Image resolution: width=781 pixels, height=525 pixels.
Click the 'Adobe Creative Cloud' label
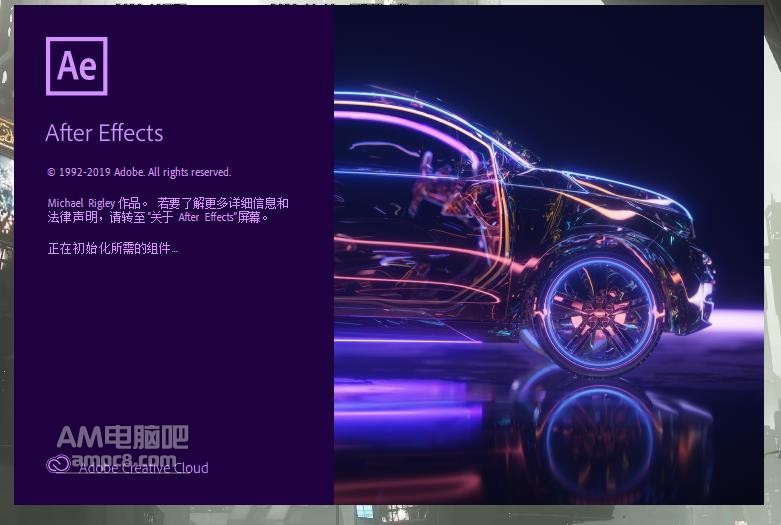[143, 468]
